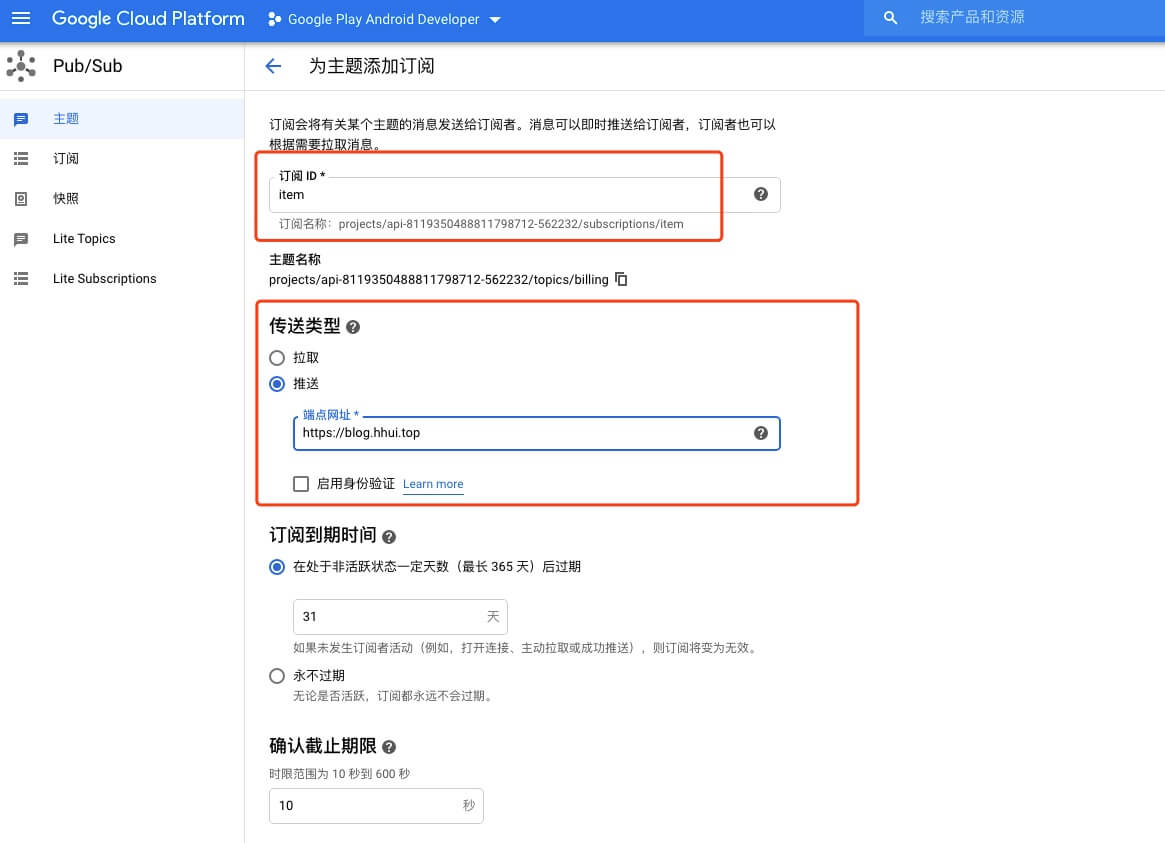The image size is (1165, 843).
Task: Click the Pub/Sub product title text
Action: tap(88, 66)
